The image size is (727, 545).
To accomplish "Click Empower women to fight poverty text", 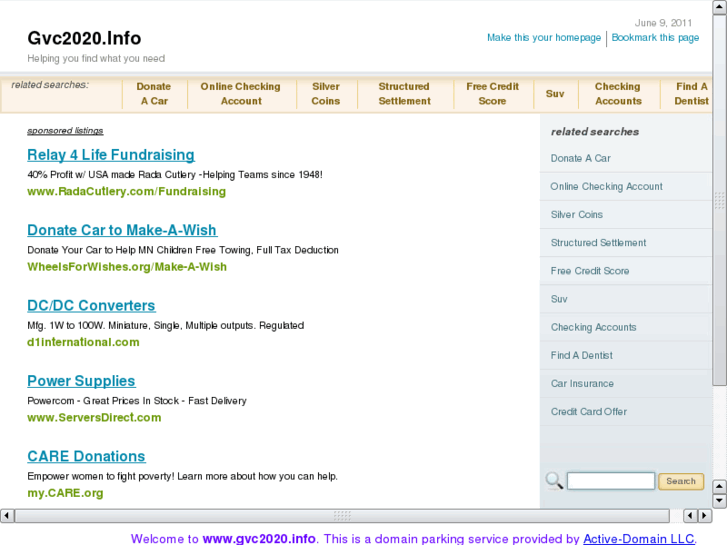I will 182,476.
